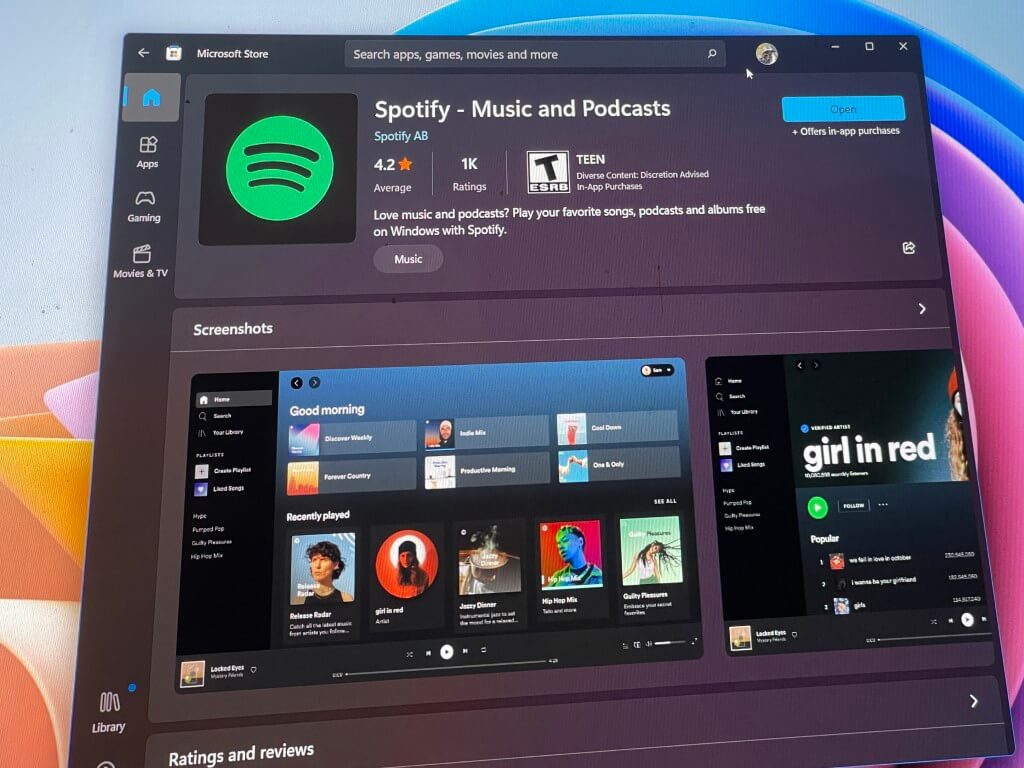
Task: Click the Spotify - Music and Podcasts title
Action: click(522, 109)
